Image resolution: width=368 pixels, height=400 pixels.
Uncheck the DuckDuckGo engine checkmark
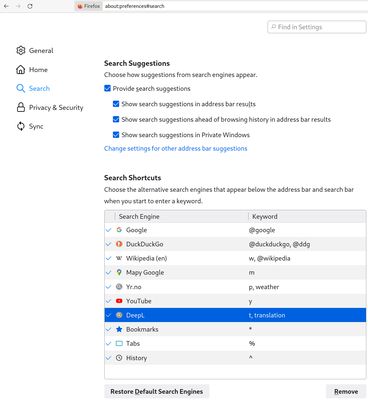(x=108, y=244)
